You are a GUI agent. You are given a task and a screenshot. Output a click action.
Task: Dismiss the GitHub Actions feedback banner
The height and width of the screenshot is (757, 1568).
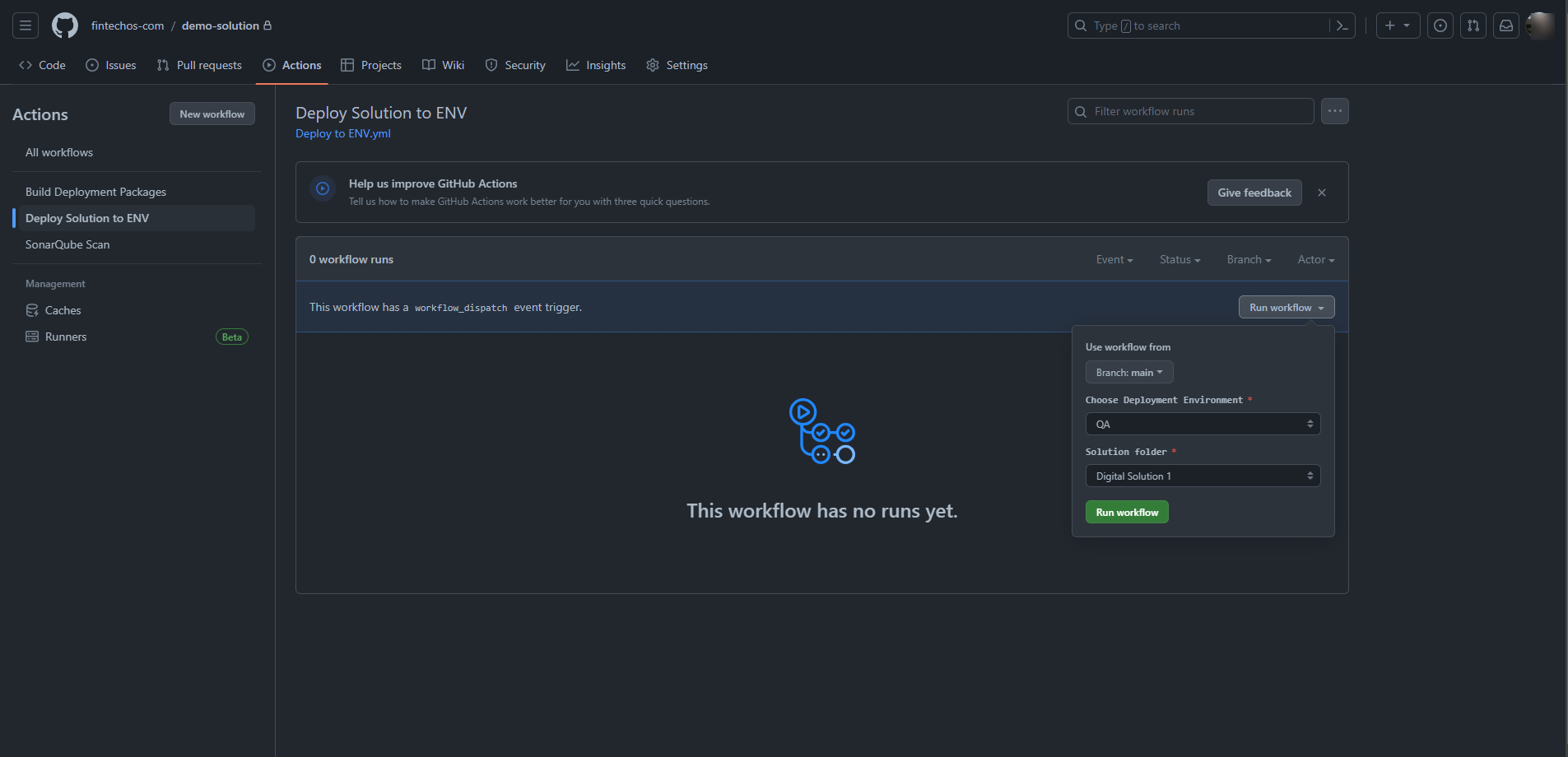point(1322,193)
